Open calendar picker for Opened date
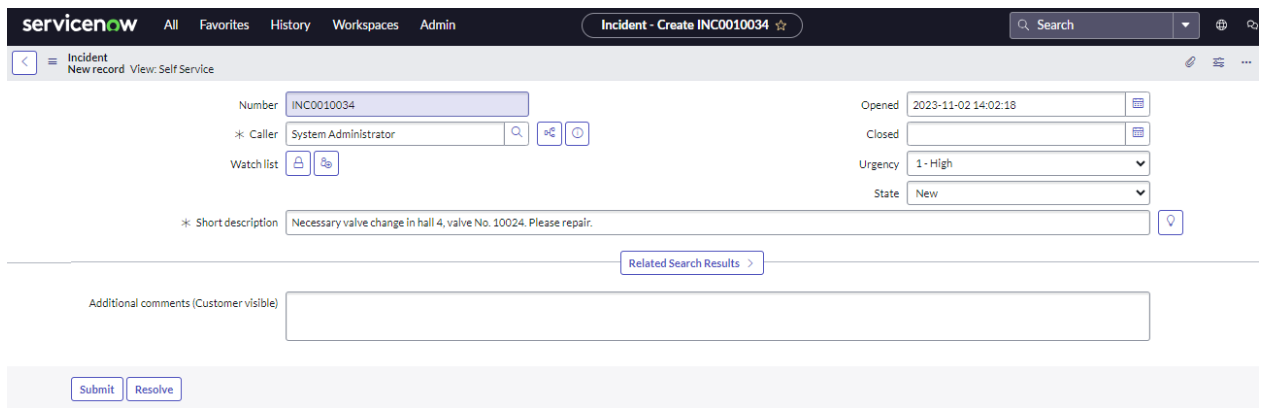Image resolution: width=1280 pixels, height=417 pixels. pyautogui.click(x=1137, y=104)
